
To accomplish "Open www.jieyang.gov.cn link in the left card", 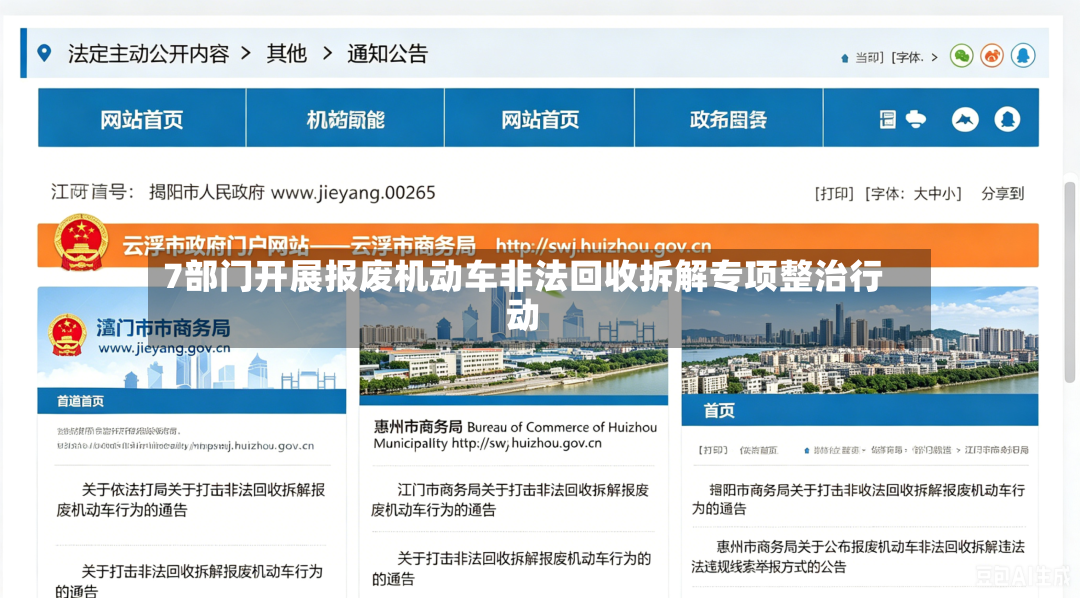I will pos(164,349).
